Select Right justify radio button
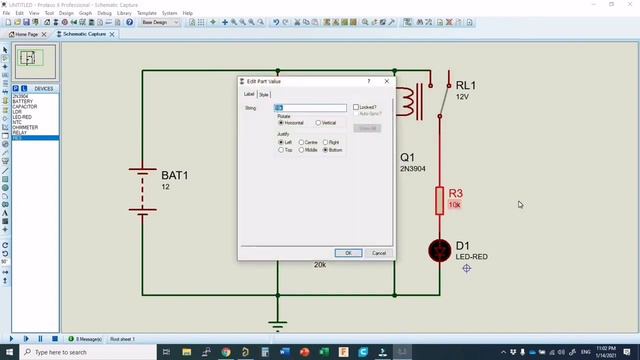The width and height of the screenshot is (640, 360). click(325, 142)
